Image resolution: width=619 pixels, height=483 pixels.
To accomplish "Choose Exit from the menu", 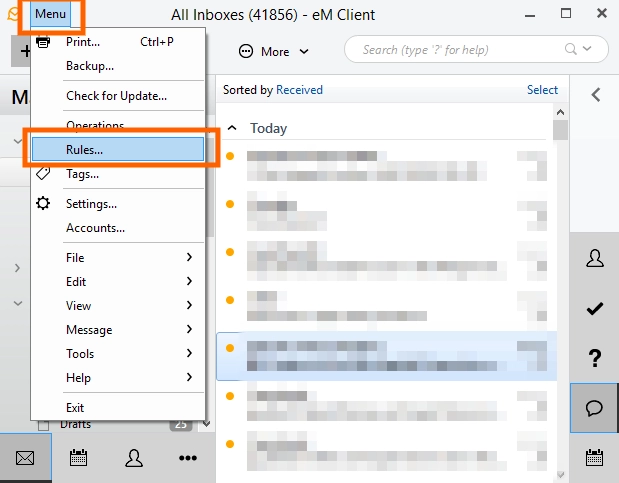I will (118, 407).
